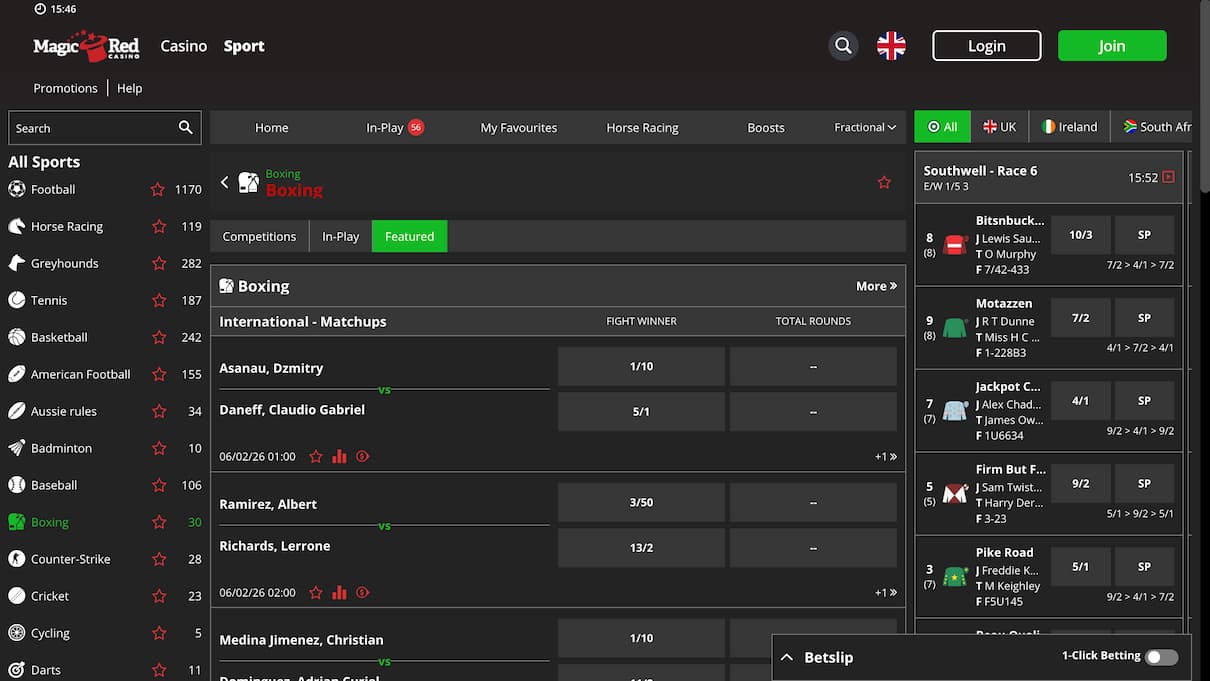
Task: Click the statistics bar-chart icon for Asanau vs Daneff
Action: click(339, 455)
